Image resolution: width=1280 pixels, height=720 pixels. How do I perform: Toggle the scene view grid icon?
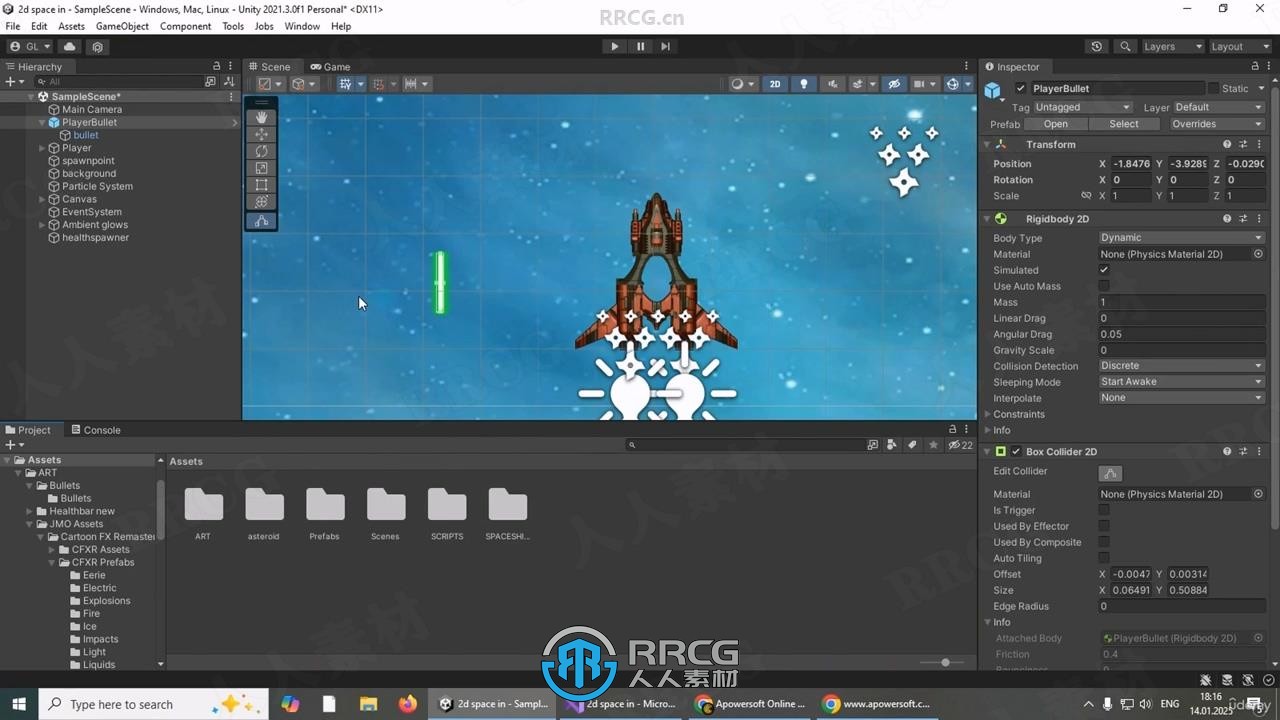coord(345,84)
